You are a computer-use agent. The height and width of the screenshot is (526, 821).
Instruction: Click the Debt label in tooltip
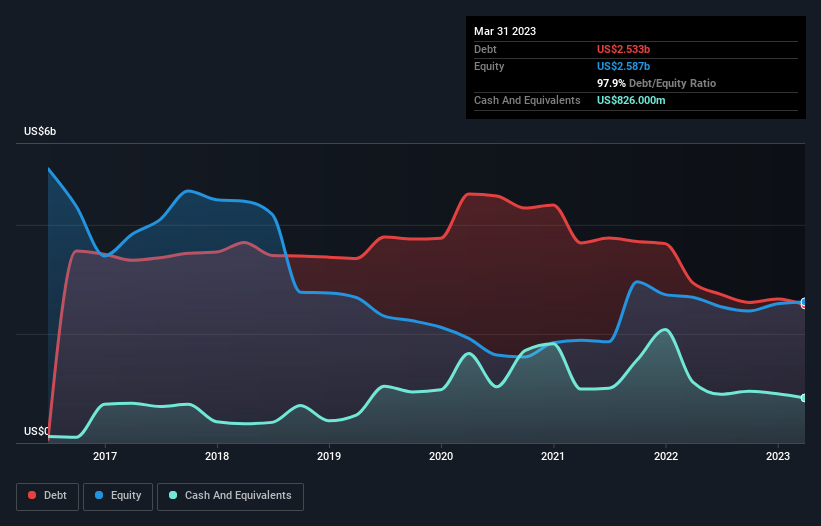pos(485,49)
